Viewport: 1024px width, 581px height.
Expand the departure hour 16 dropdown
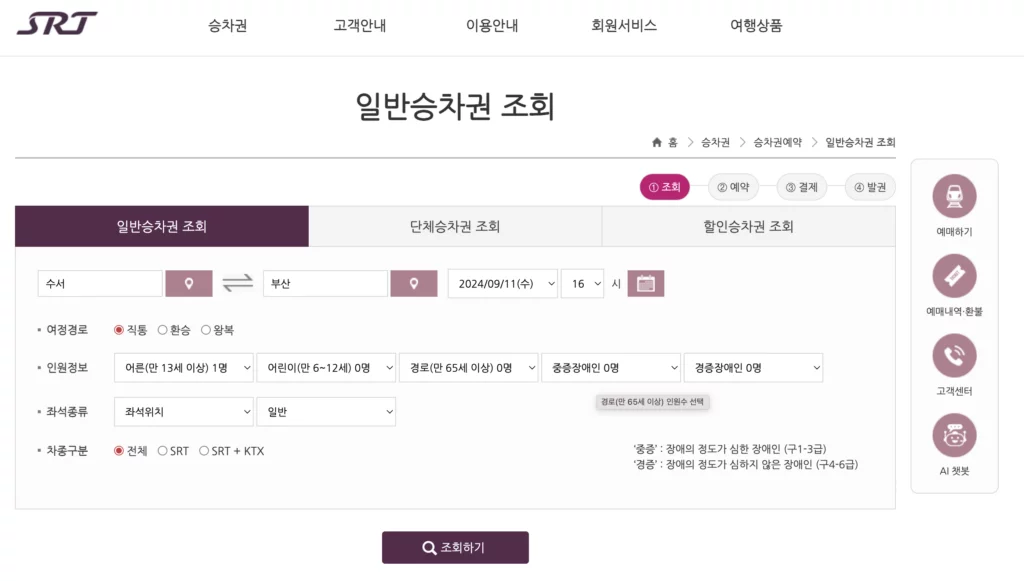(583, 283)
